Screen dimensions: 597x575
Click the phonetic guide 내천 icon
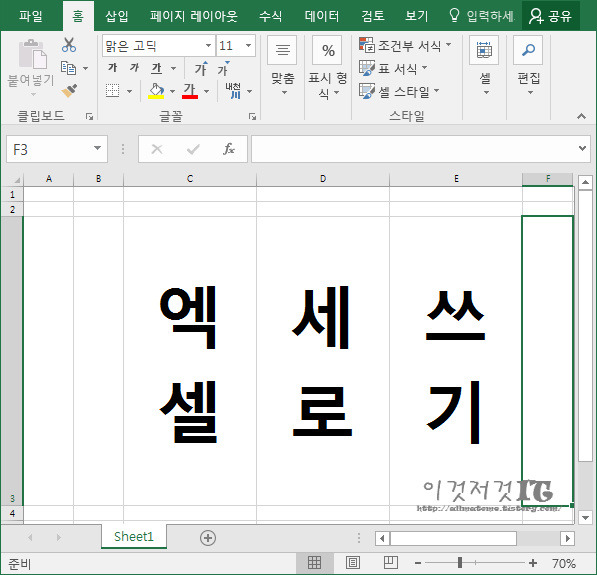[x=233, y=91]
